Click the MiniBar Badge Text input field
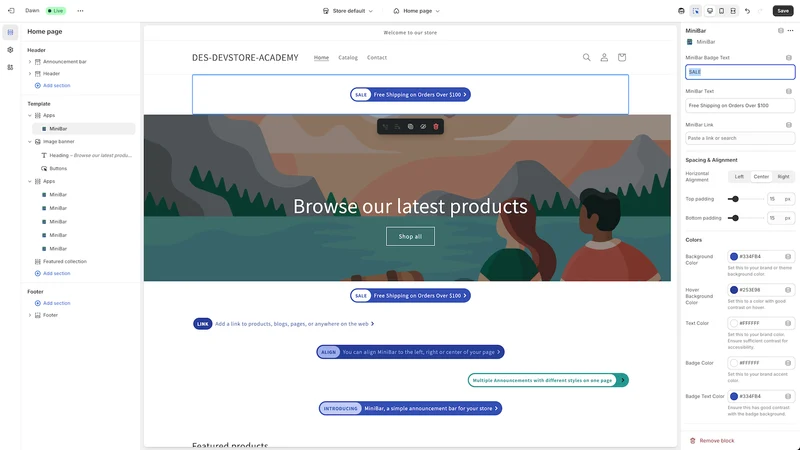This screenshot has width=800, height=450. [x=740, y=72]
